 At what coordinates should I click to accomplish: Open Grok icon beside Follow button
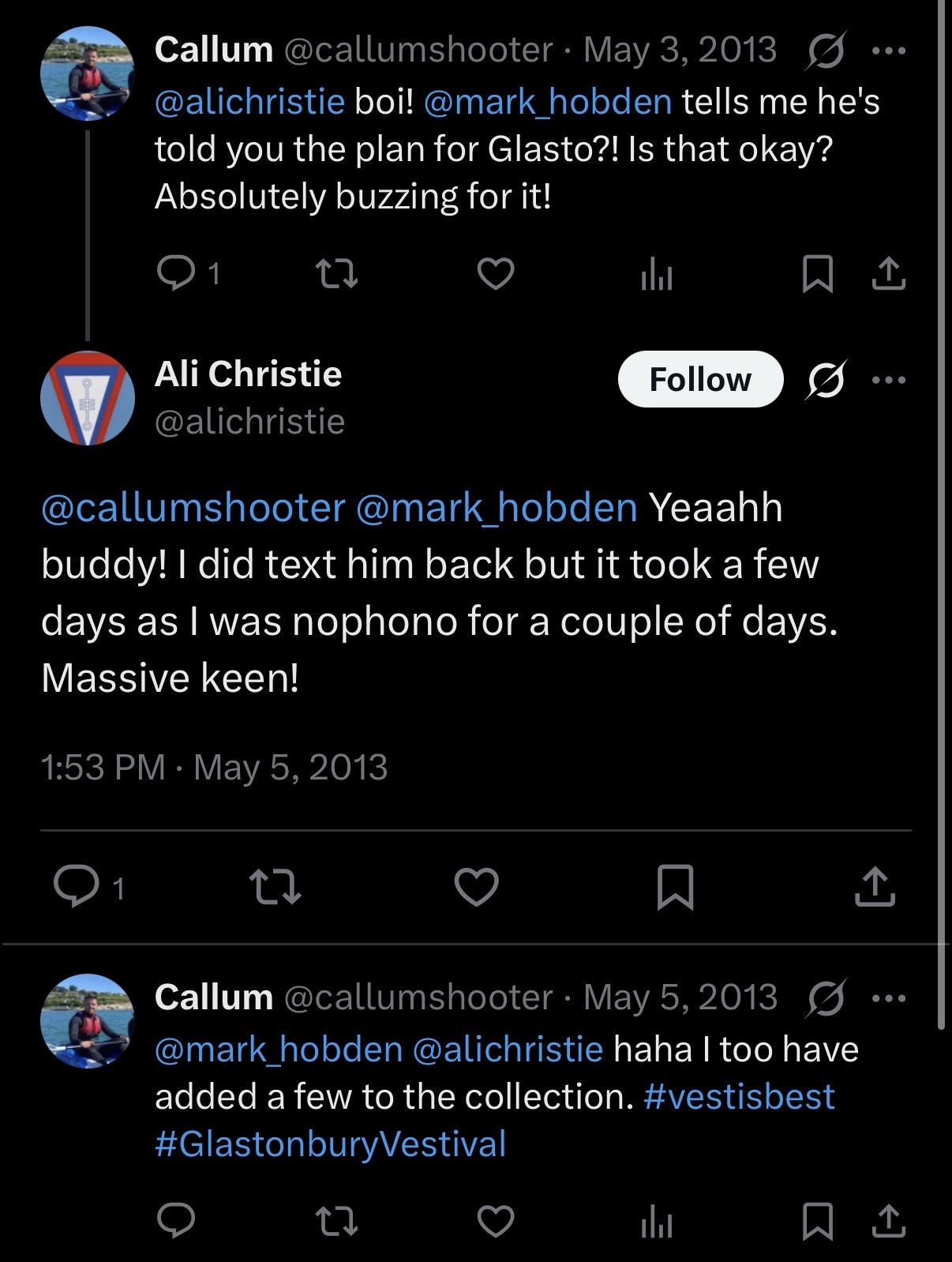pyautogui.click(x=826, y=380)
